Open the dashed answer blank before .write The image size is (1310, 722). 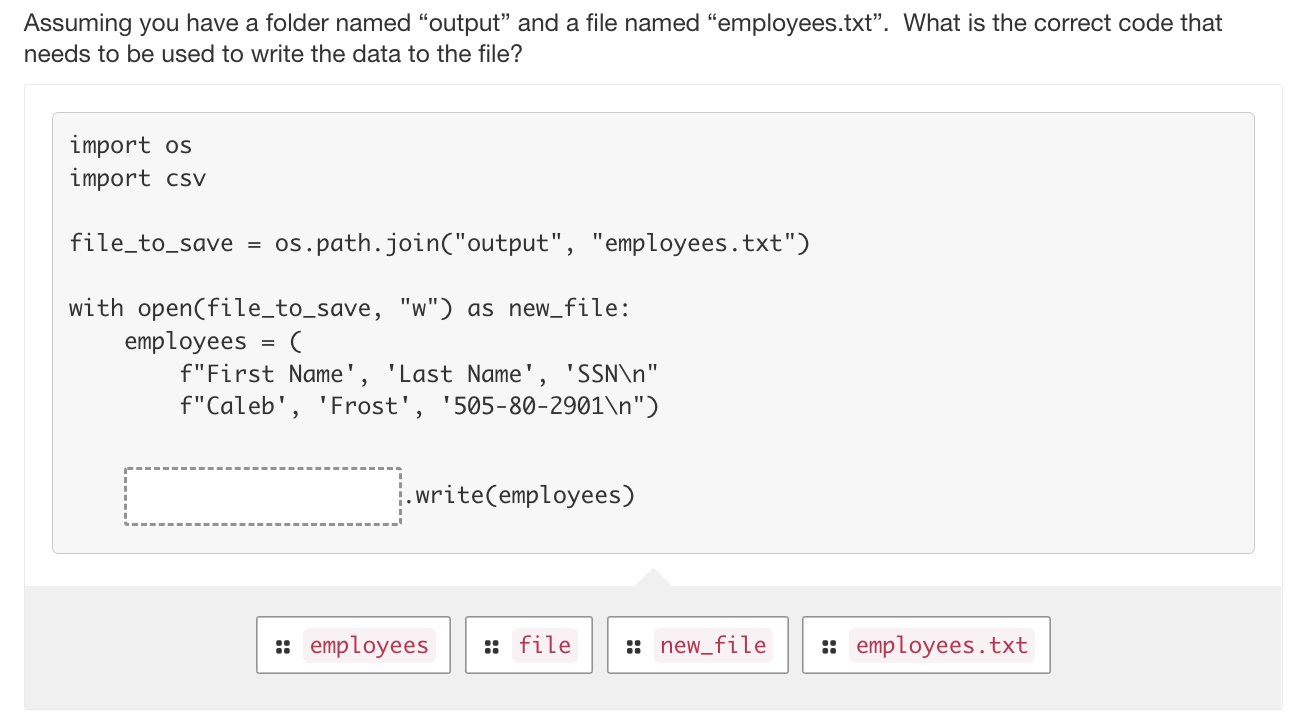(262, 495)
